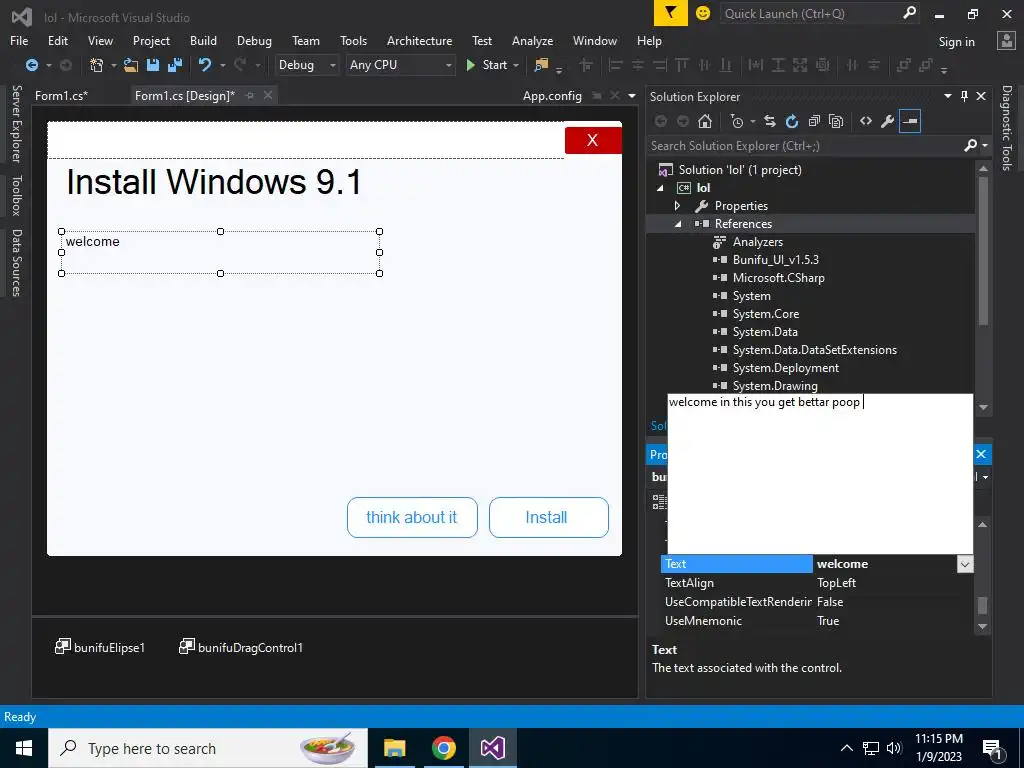1024x768 pixels.
Task: Click the Find in Files toolbar icon
Action: coord(541,65)
